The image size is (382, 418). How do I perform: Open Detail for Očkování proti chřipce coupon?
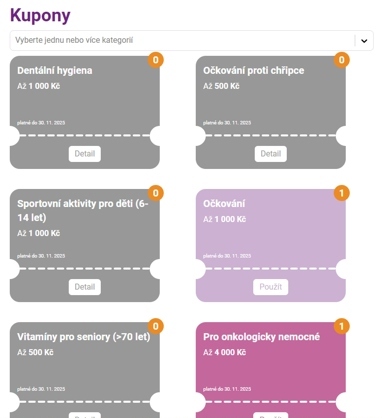click(x=271, y=154)
